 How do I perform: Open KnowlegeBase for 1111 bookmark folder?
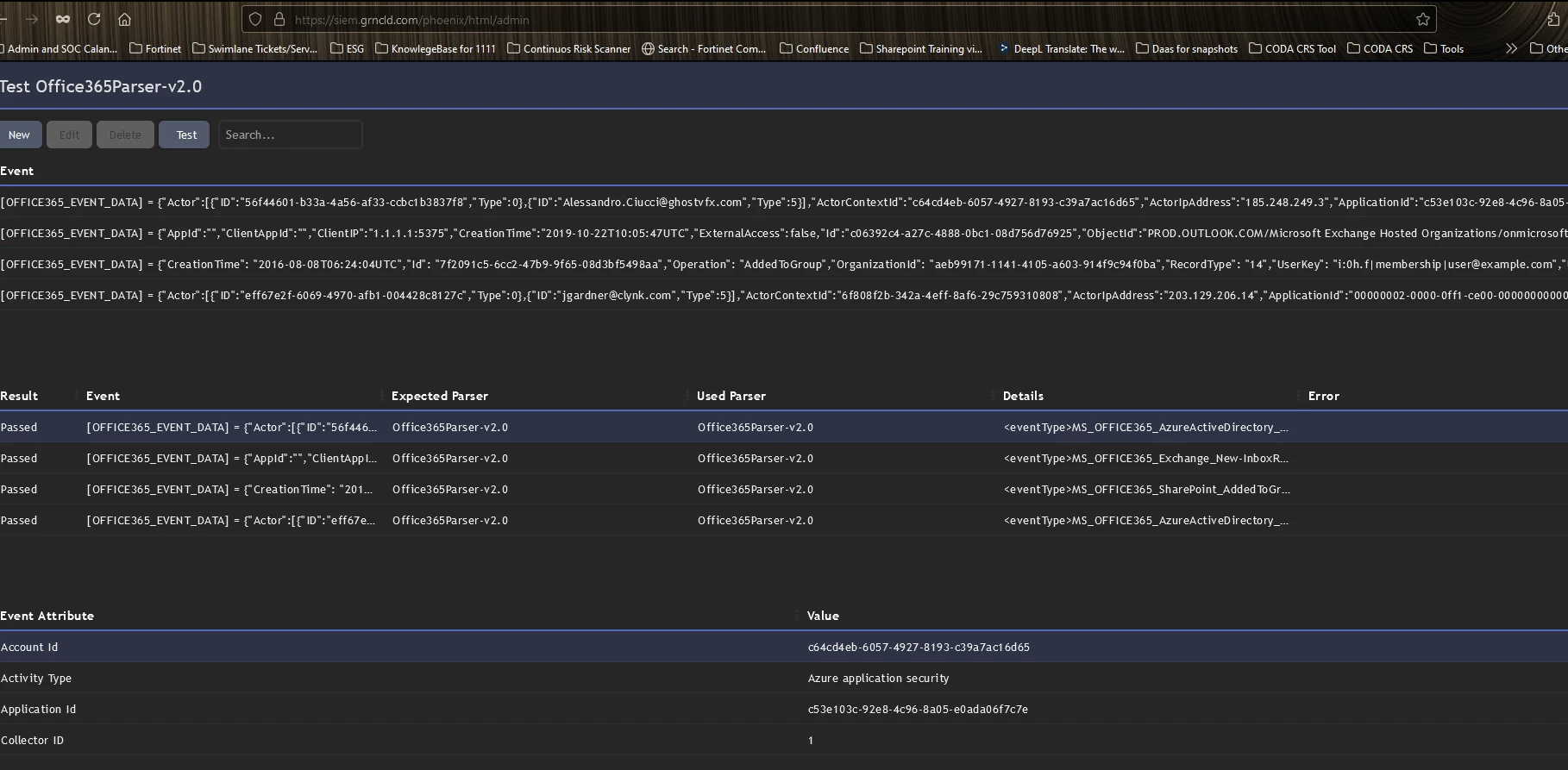pyautogui.click(x=436, y=49)
